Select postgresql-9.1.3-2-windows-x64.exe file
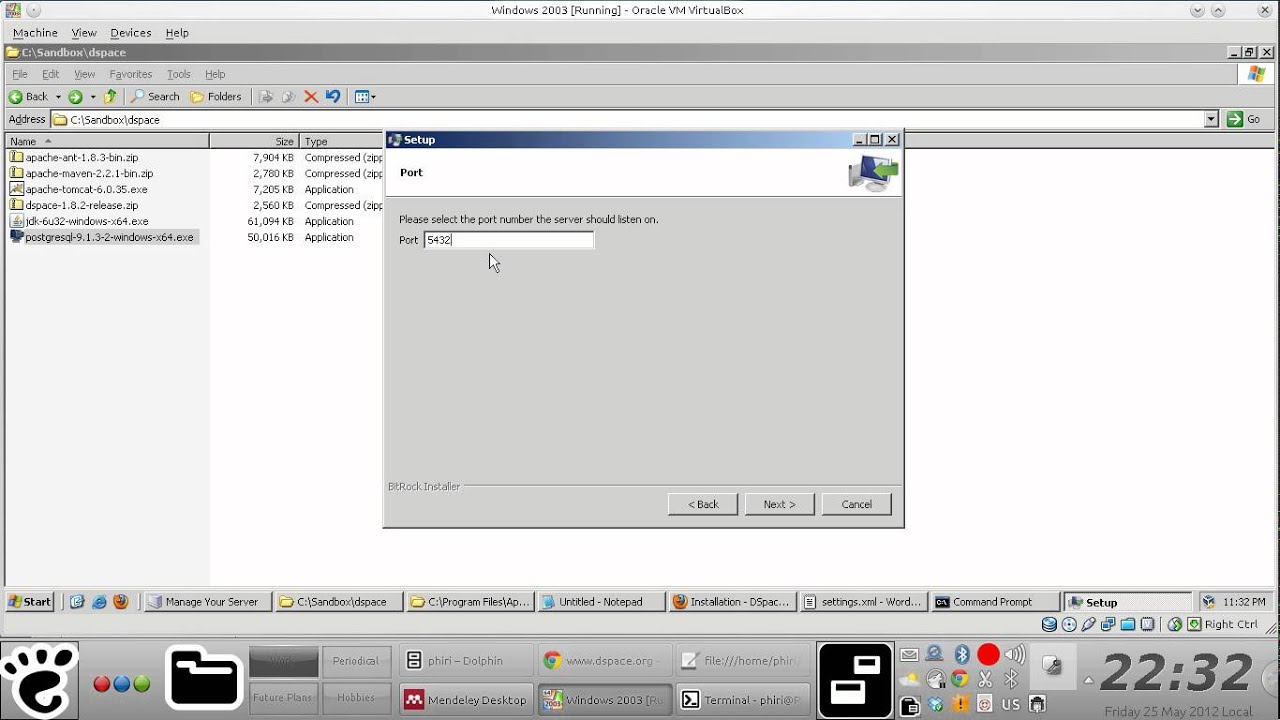 (x=102, y=237)
